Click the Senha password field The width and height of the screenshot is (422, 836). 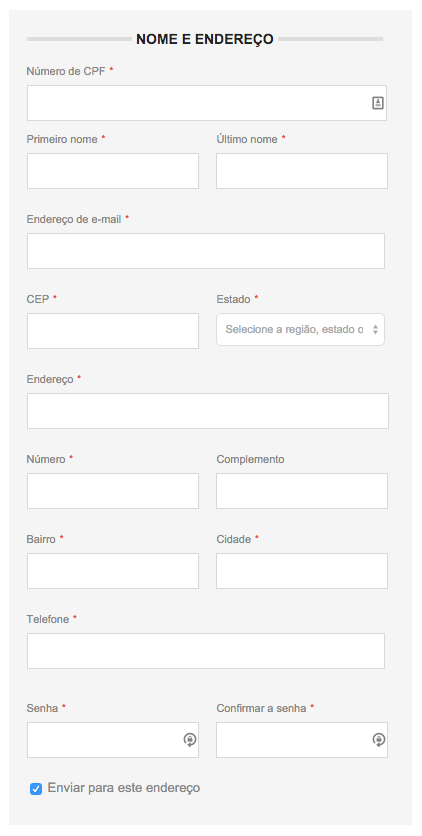coord(113,740)
